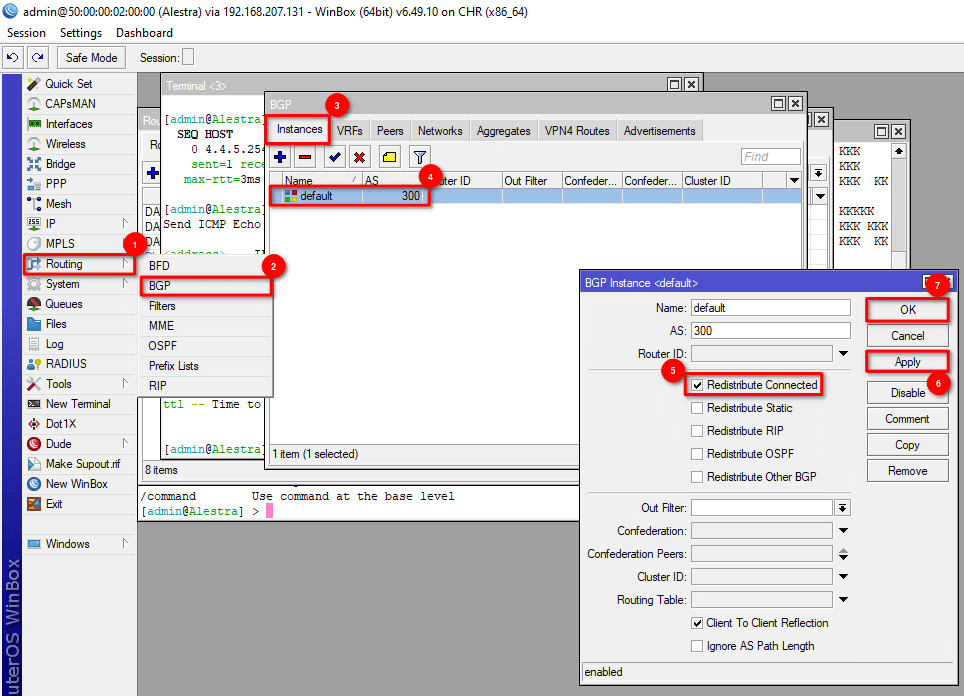Image resolution: width=964 pixels, height=696 pixels.
Task: Toggle the Ignore AS Path Length checkbox
Action: [697, 646]
